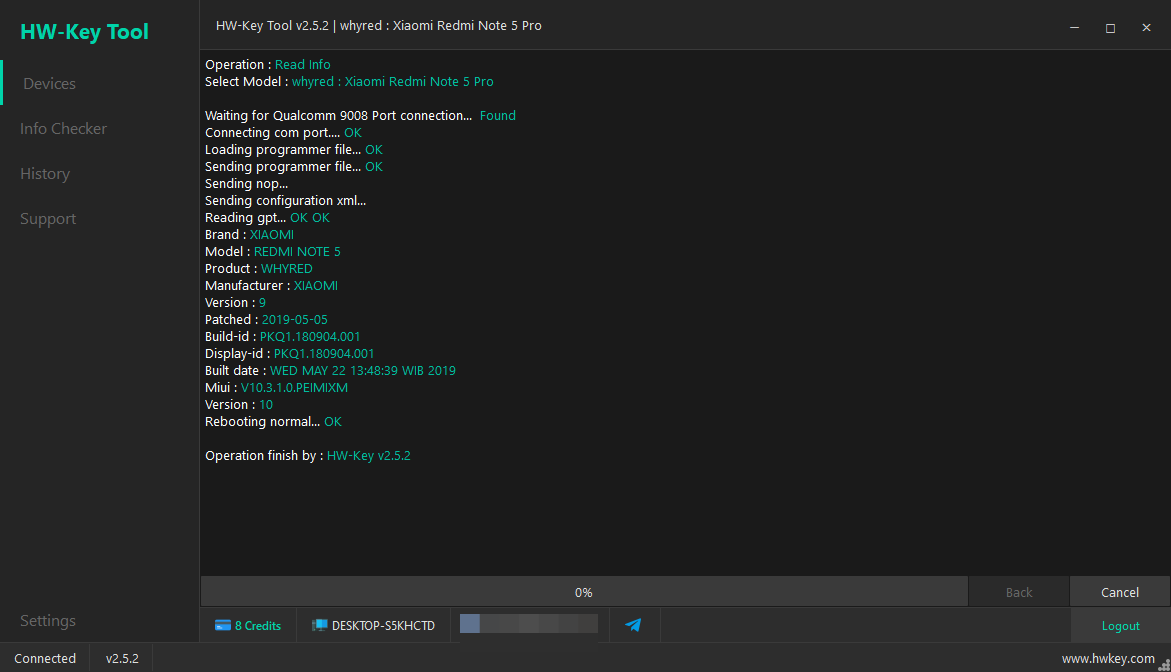The height and width of the screenshot is (672, 1171).
Task: Go to the Support section
Action: pyautogui.click(x=48, y=219)
